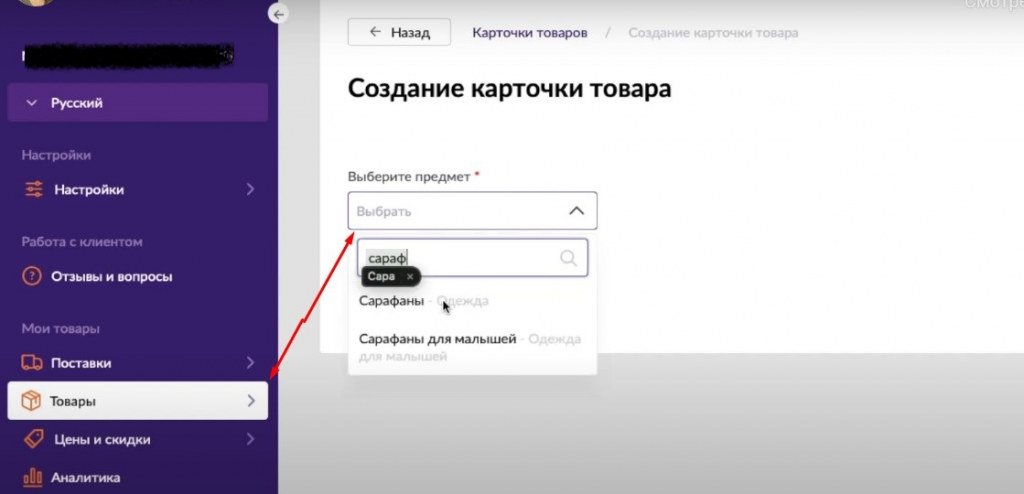
Task: Click the sliders icon beside Настройки
Action: click(x=33, y=190)
